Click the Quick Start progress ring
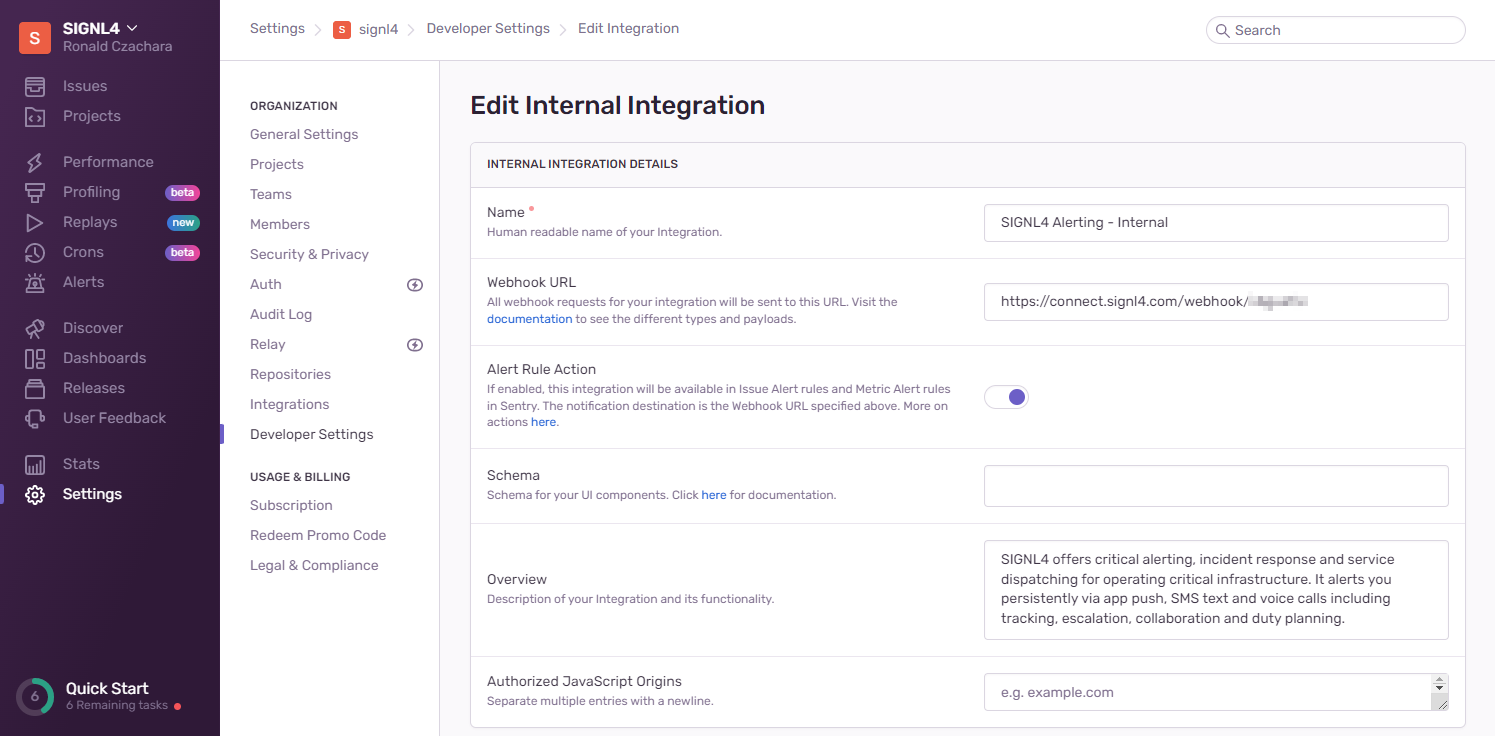Viewport: 1495px width, 736px height. point(35,697)
